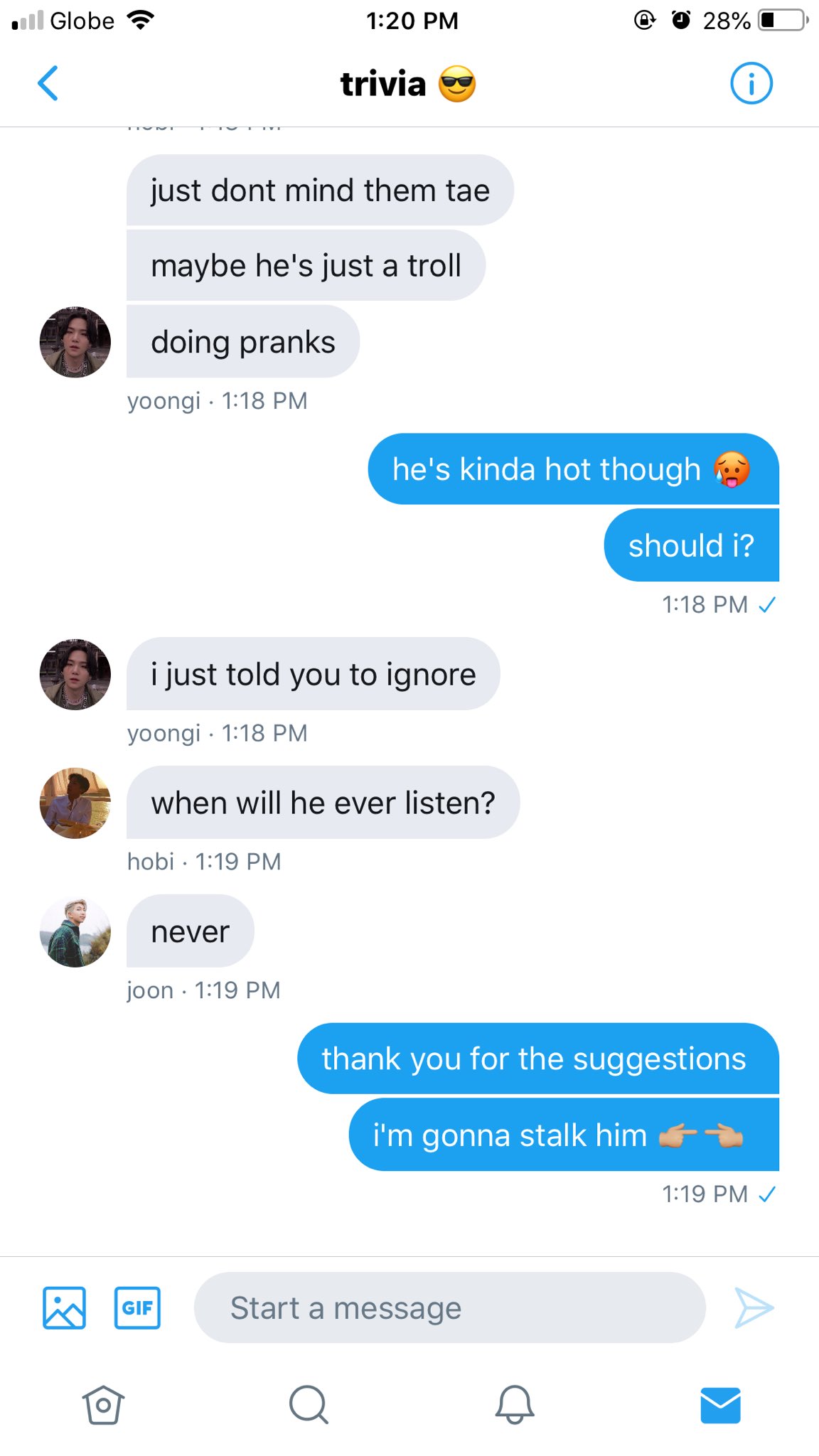
Task: Tap the send message arrow
Action: pos(754,1307)
